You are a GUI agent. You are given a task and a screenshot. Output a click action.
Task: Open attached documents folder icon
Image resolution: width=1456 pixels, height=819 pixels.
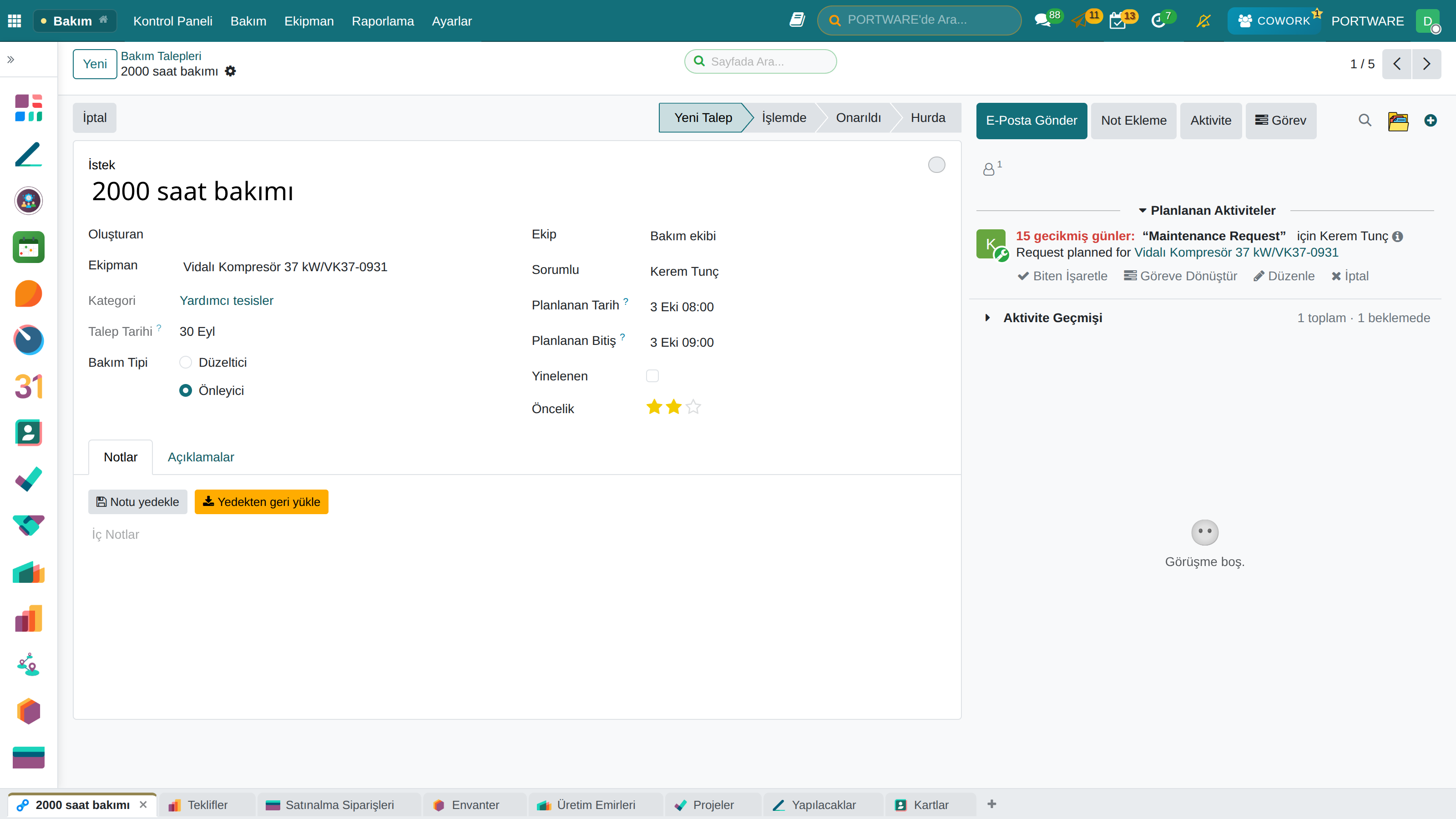coord(1398,121)
